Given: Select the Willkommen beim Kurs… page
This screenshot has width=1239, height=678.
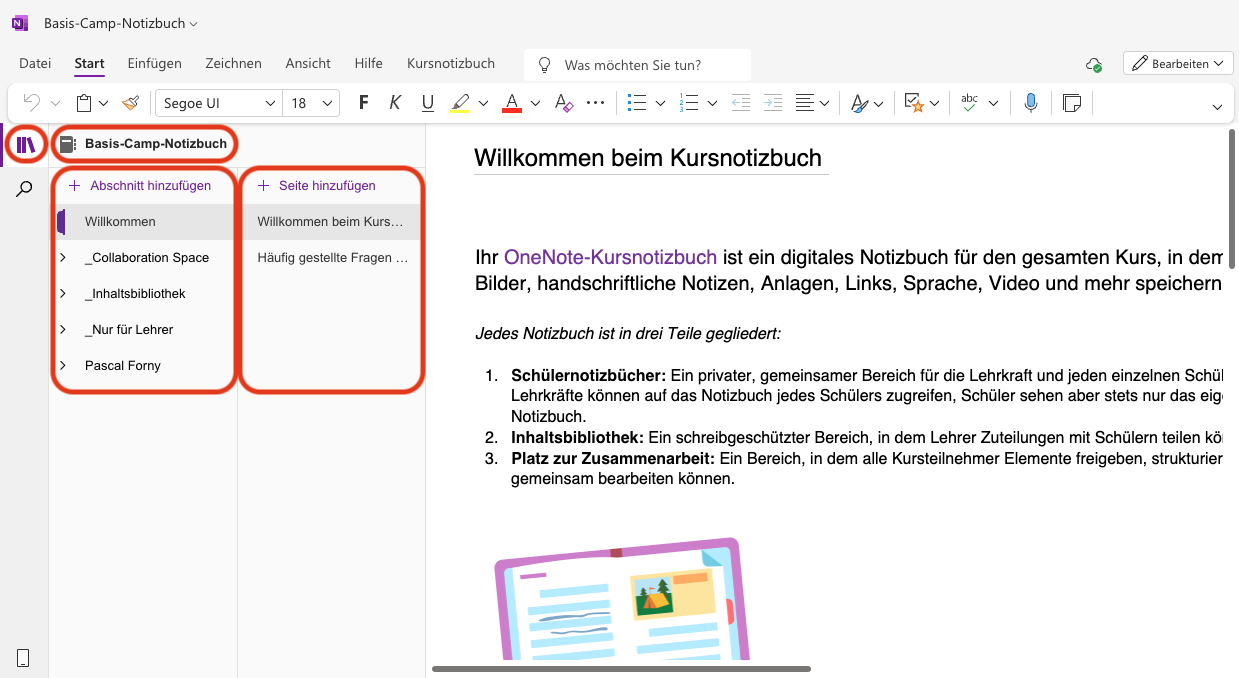Looking at the screenshot, I should click(333, 221).
